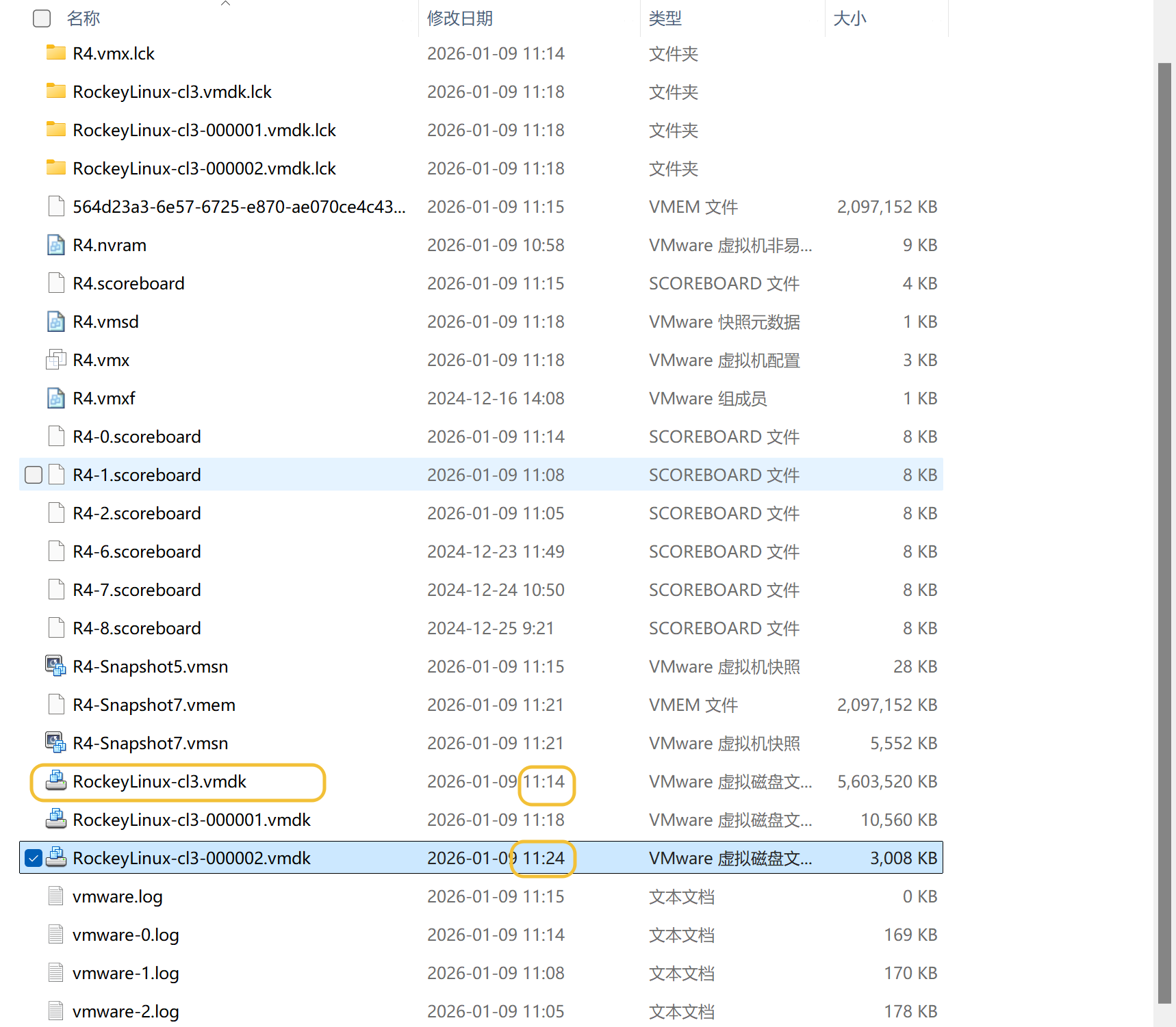Select the RockeyLinux-cl3-000001.vmdk disk icon
The width and height of the screenshot is (1176, 1027).
pos(55,820)
